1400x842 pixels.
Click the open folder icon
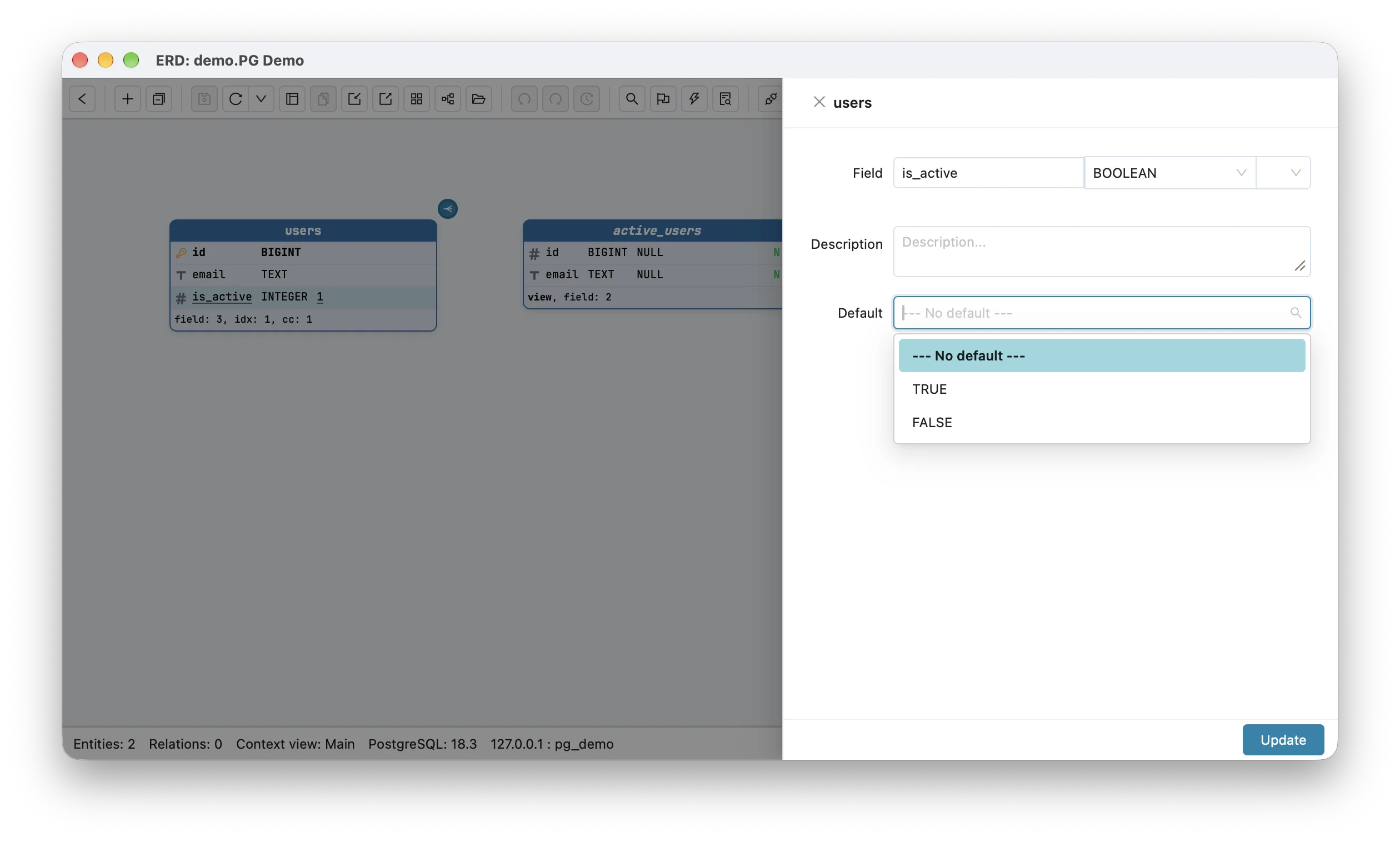pos(478,99)
